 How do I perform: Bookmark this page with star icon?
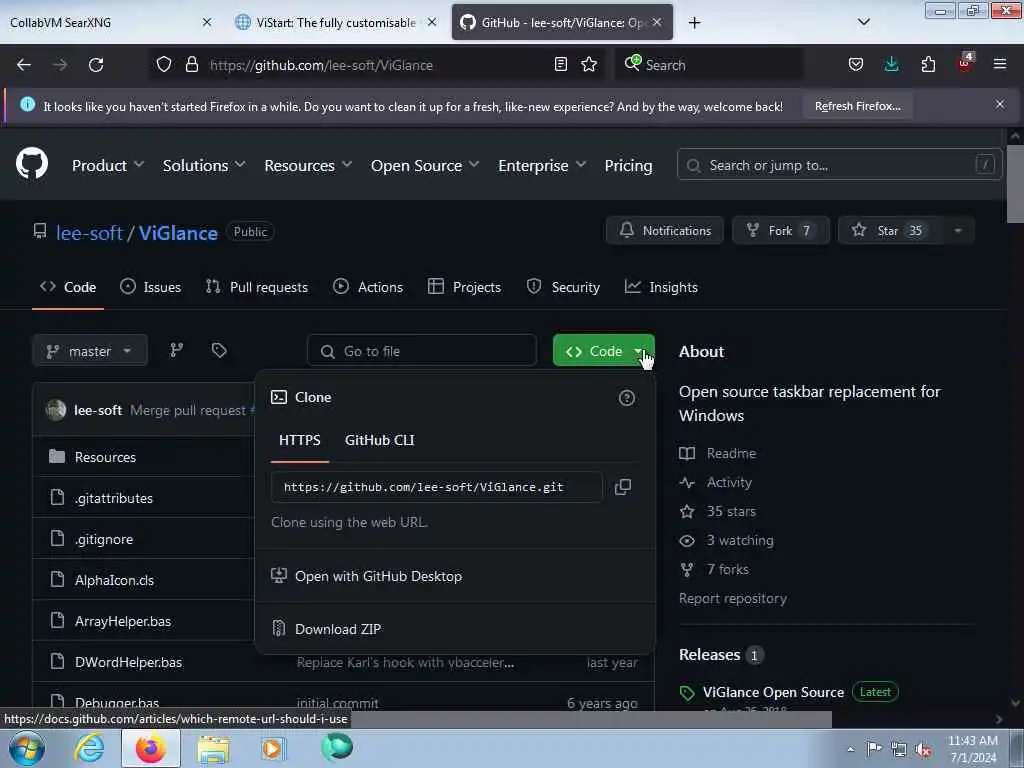[589, 65]
